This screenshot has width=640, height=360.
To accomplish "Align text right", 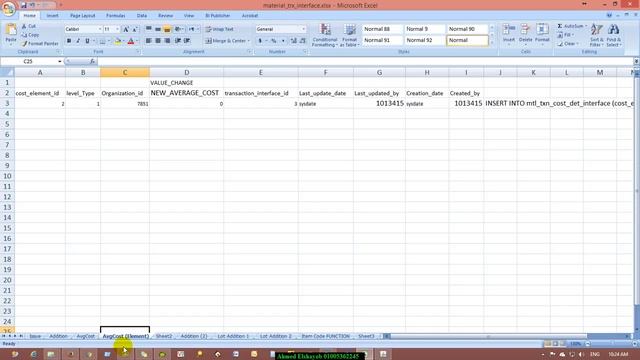I will pos(167,41).
